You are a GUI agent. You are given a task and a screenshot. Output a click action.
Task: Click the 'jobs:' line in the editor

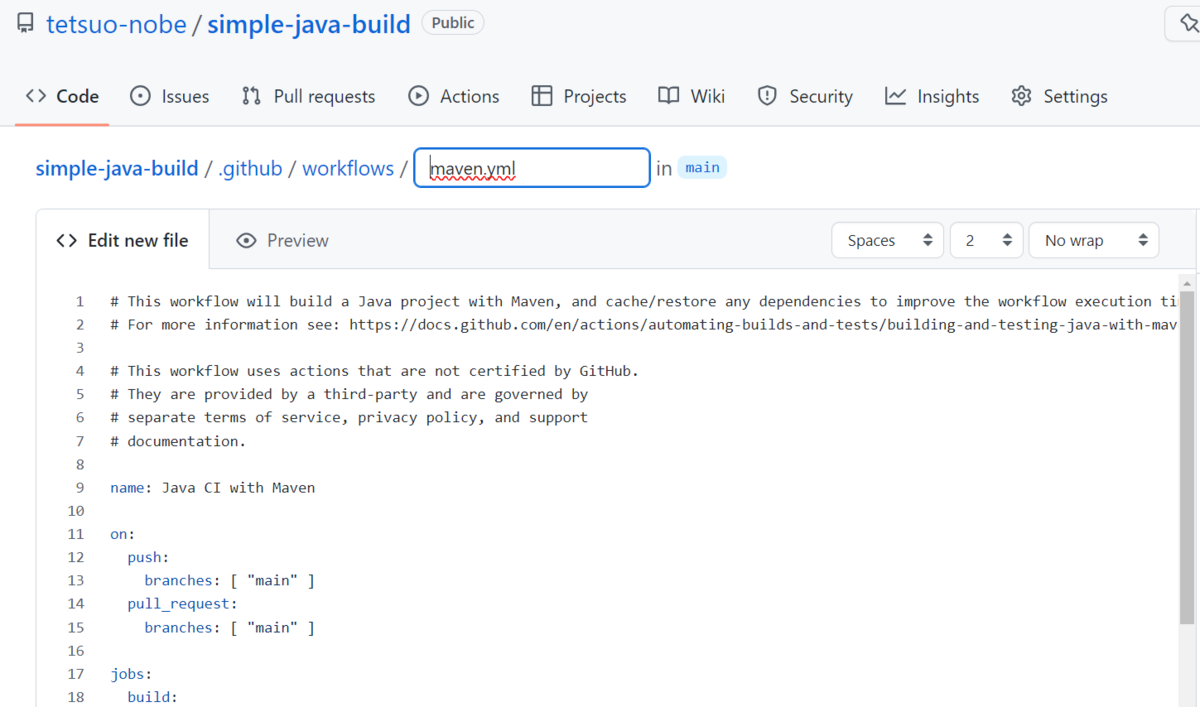(x=131, y=674)
